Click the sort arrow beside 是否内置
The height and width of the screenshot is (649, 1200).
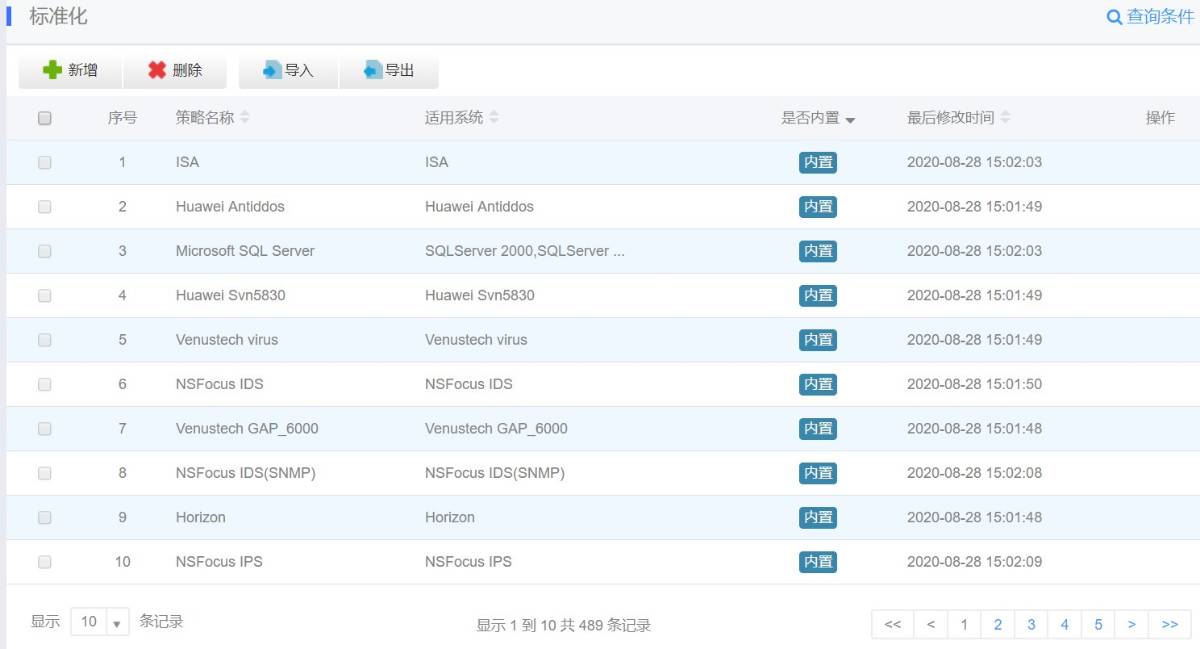point(851,120)
